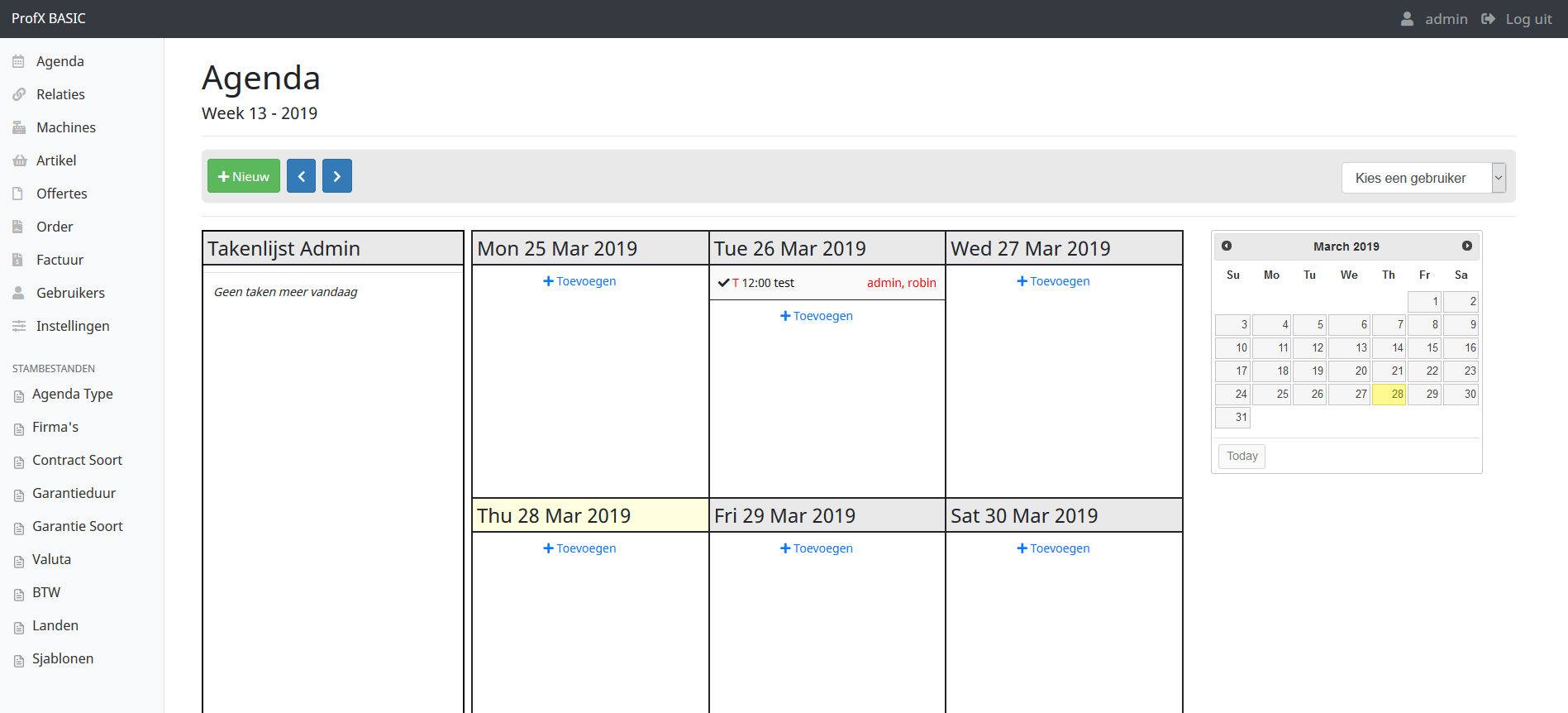Select day 15 in mini calendar
This screenshot has height=713, width=1568.
[1424, 347]
